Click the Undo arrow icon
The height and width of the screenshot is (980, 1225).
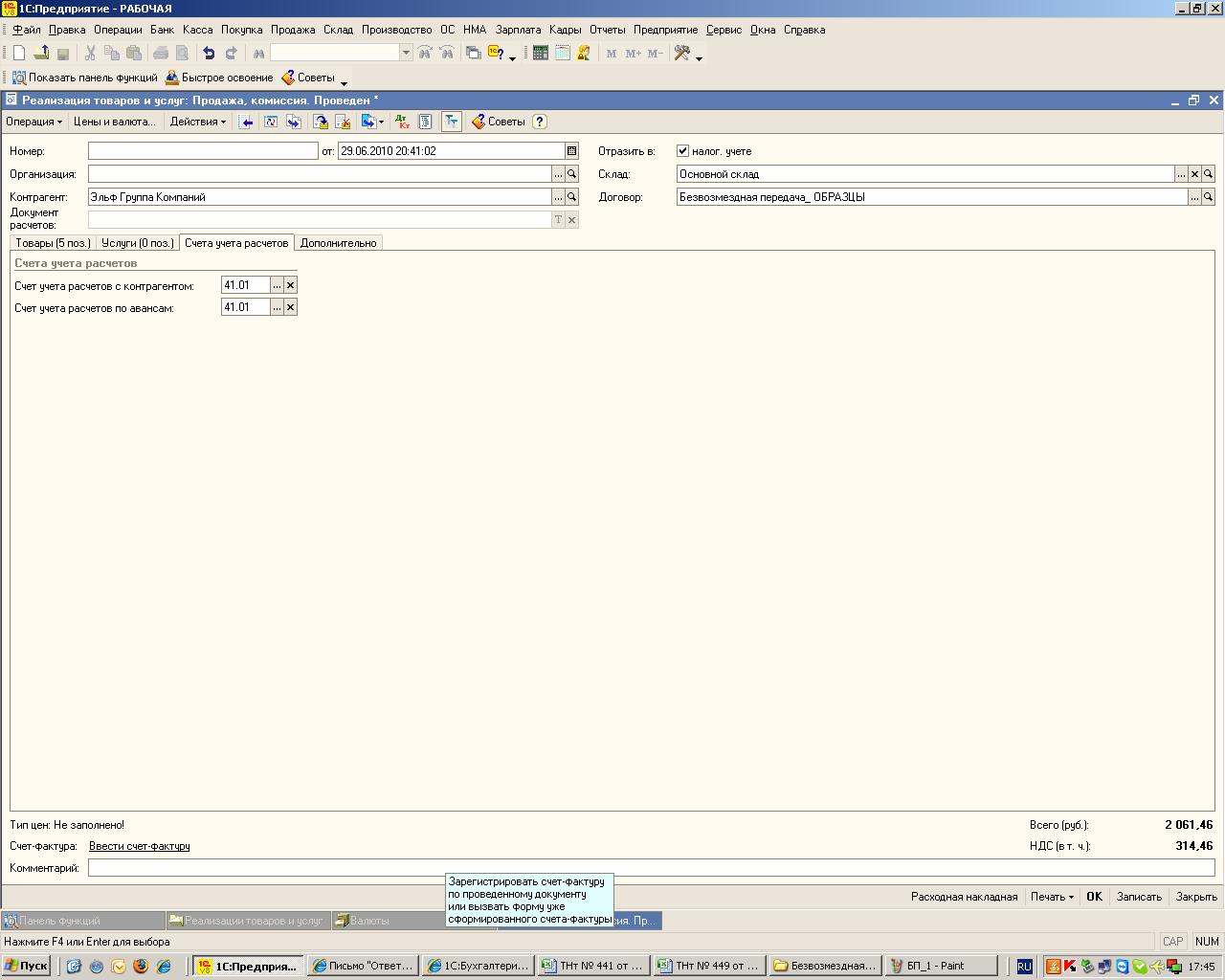tap(208, 54)
